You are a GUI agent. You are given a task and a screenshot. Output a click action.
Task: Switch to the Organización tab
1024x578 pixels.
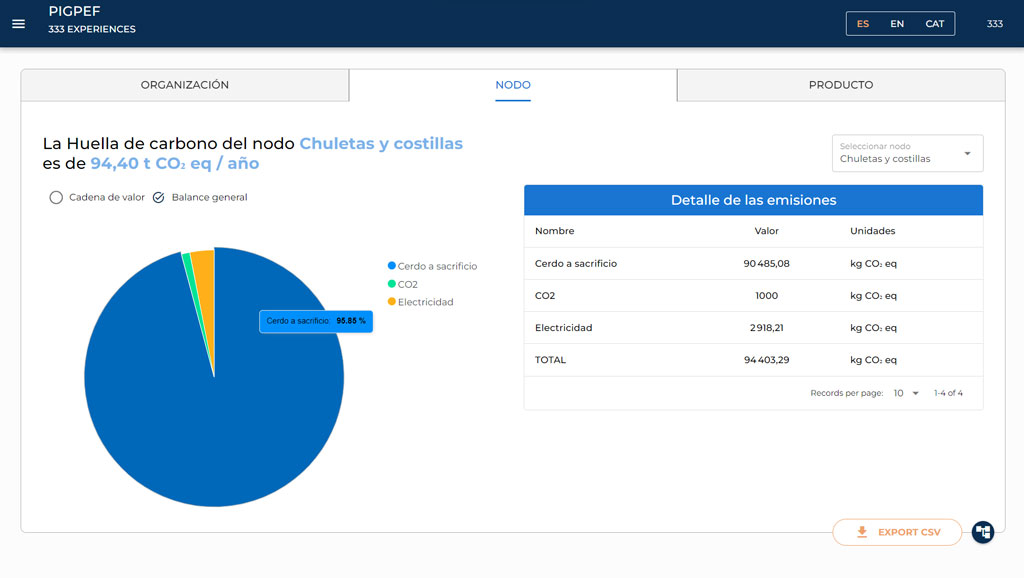coord(185,85)
